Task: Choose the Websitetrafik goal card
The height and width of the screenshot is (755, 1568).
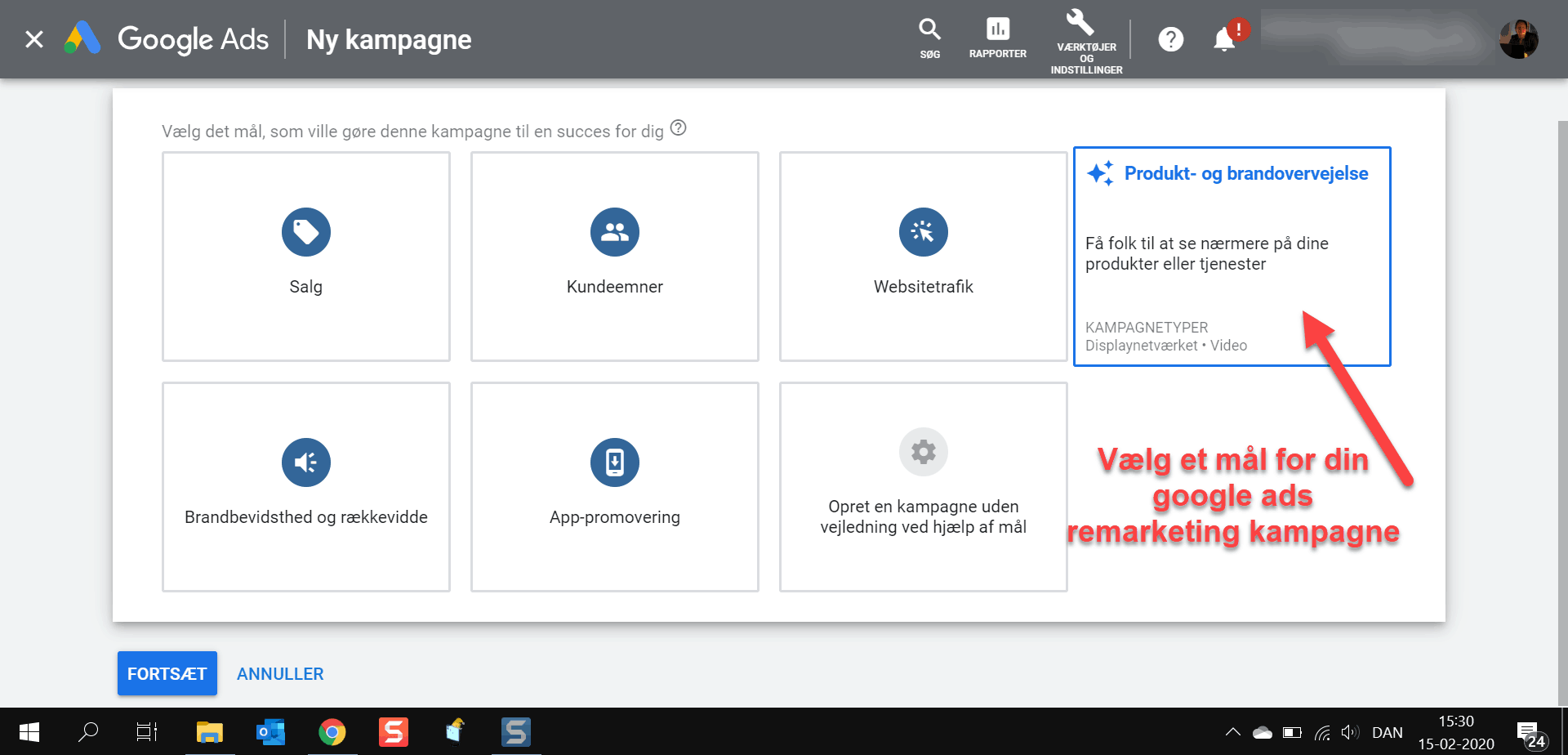Action: pos(924,257)
